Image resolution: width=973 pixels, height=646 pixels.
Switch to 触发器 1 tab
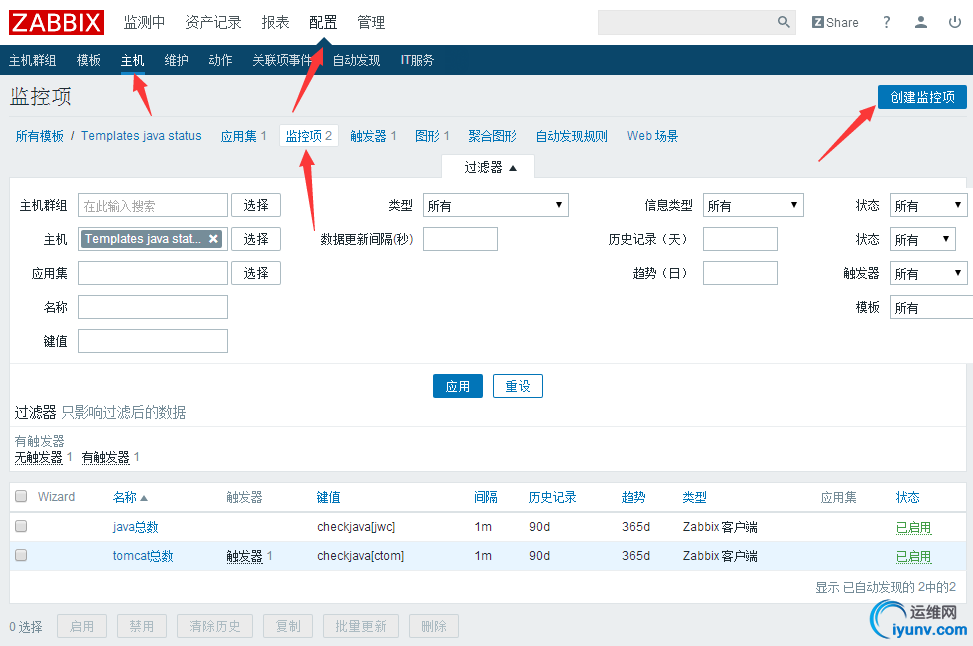(x=373, y=136)
